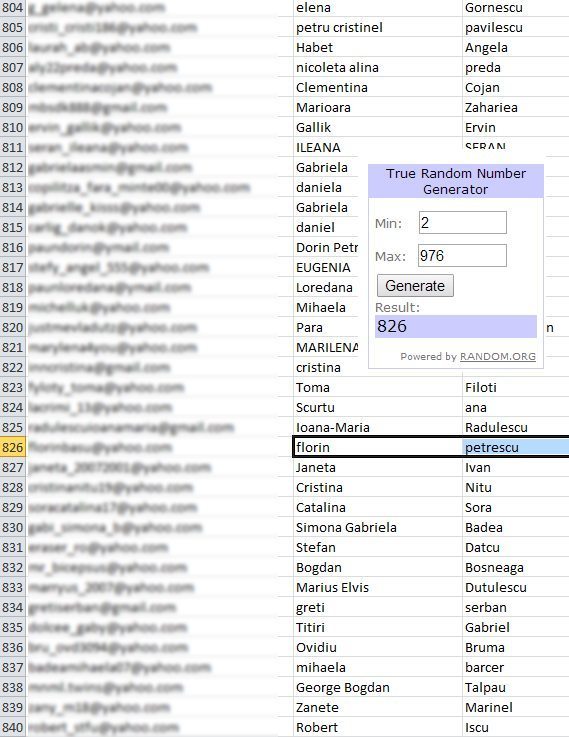Screen dimensions: 569x737
Task: Select row header 804
Action: tap(13, 8)
